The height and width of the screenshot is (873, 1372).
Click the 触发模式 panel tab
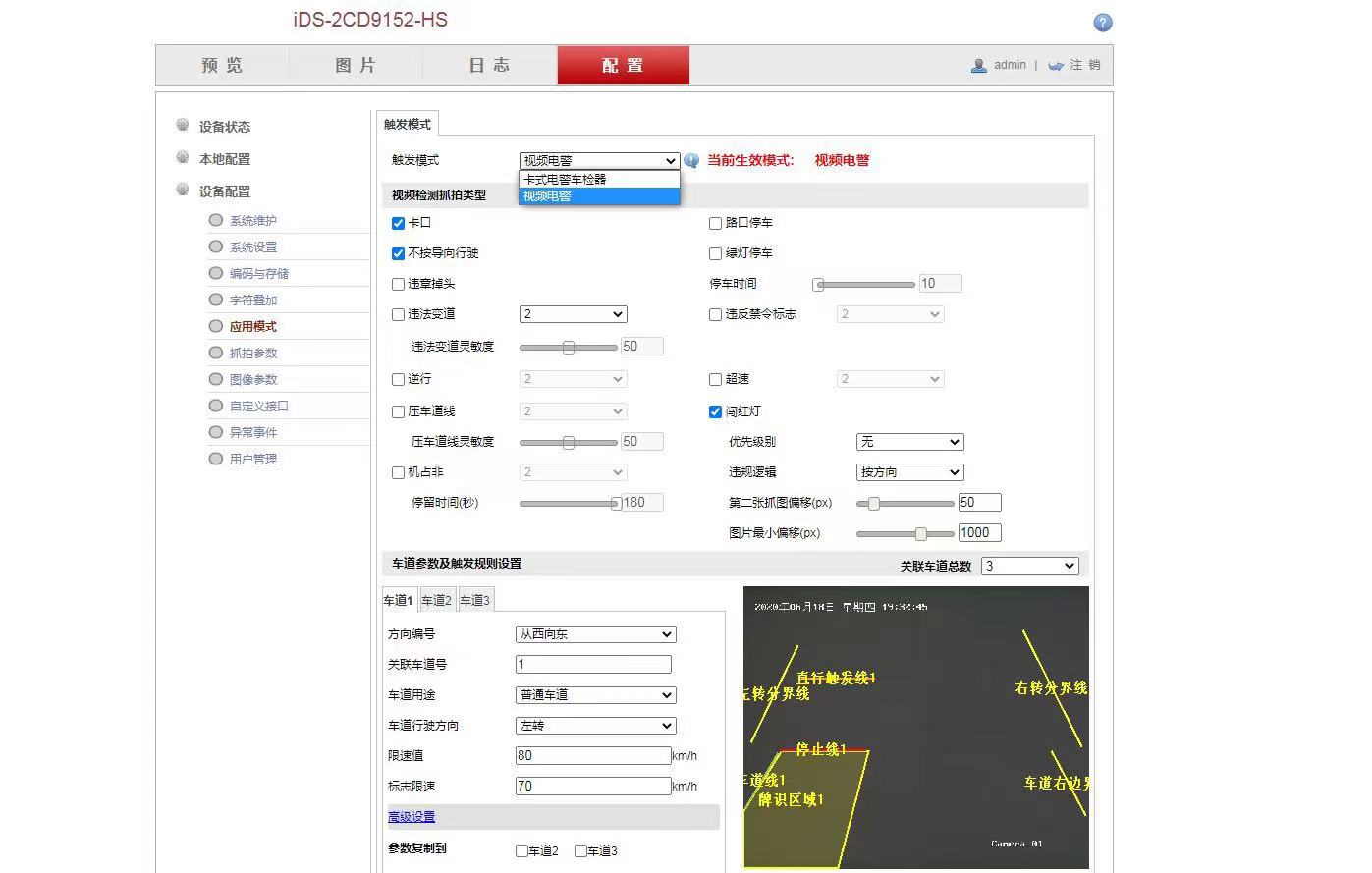[408, 124]
